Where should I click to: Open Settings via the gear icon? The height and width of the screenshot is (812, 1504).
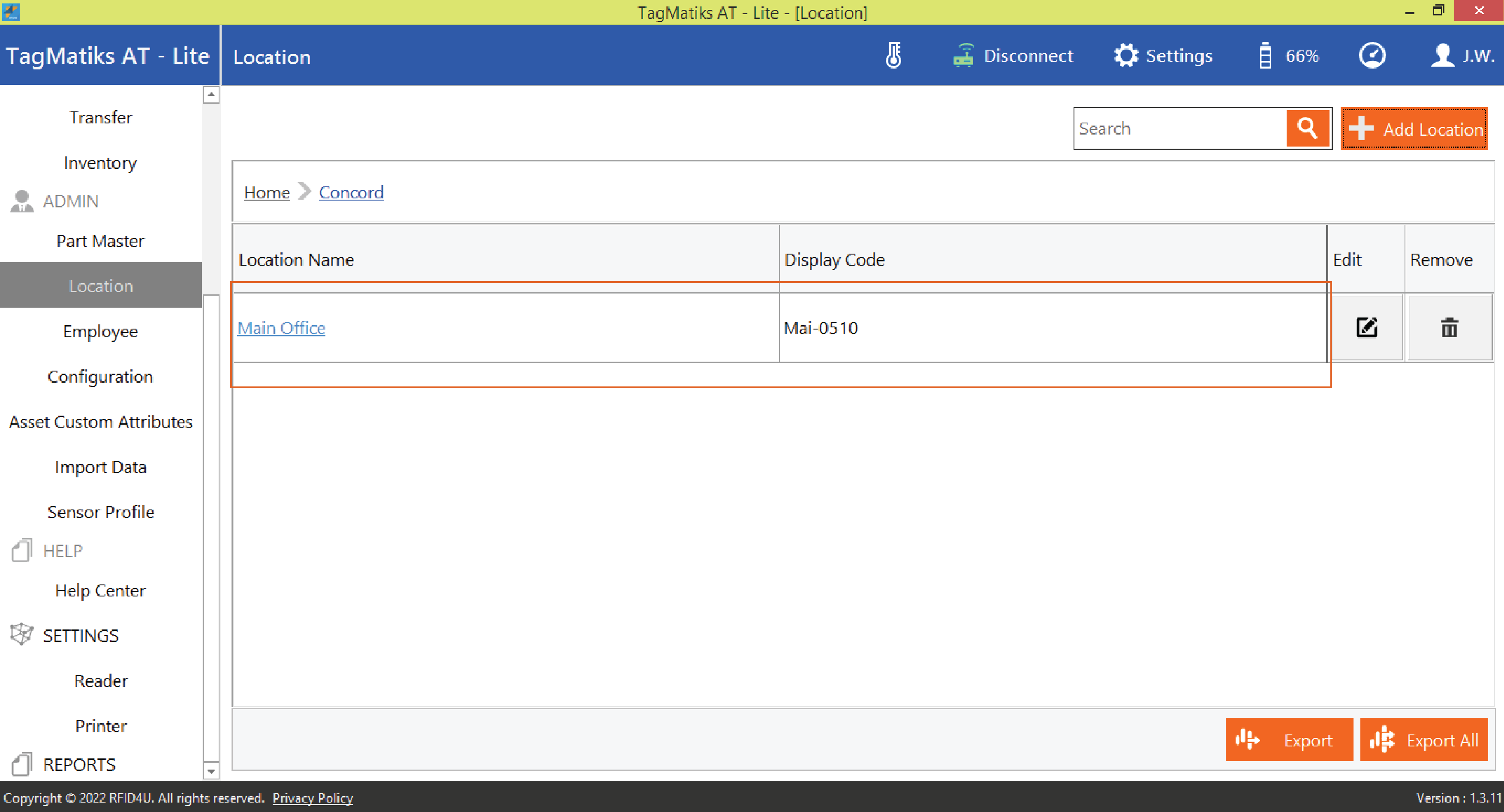(x=1126, y=56)
